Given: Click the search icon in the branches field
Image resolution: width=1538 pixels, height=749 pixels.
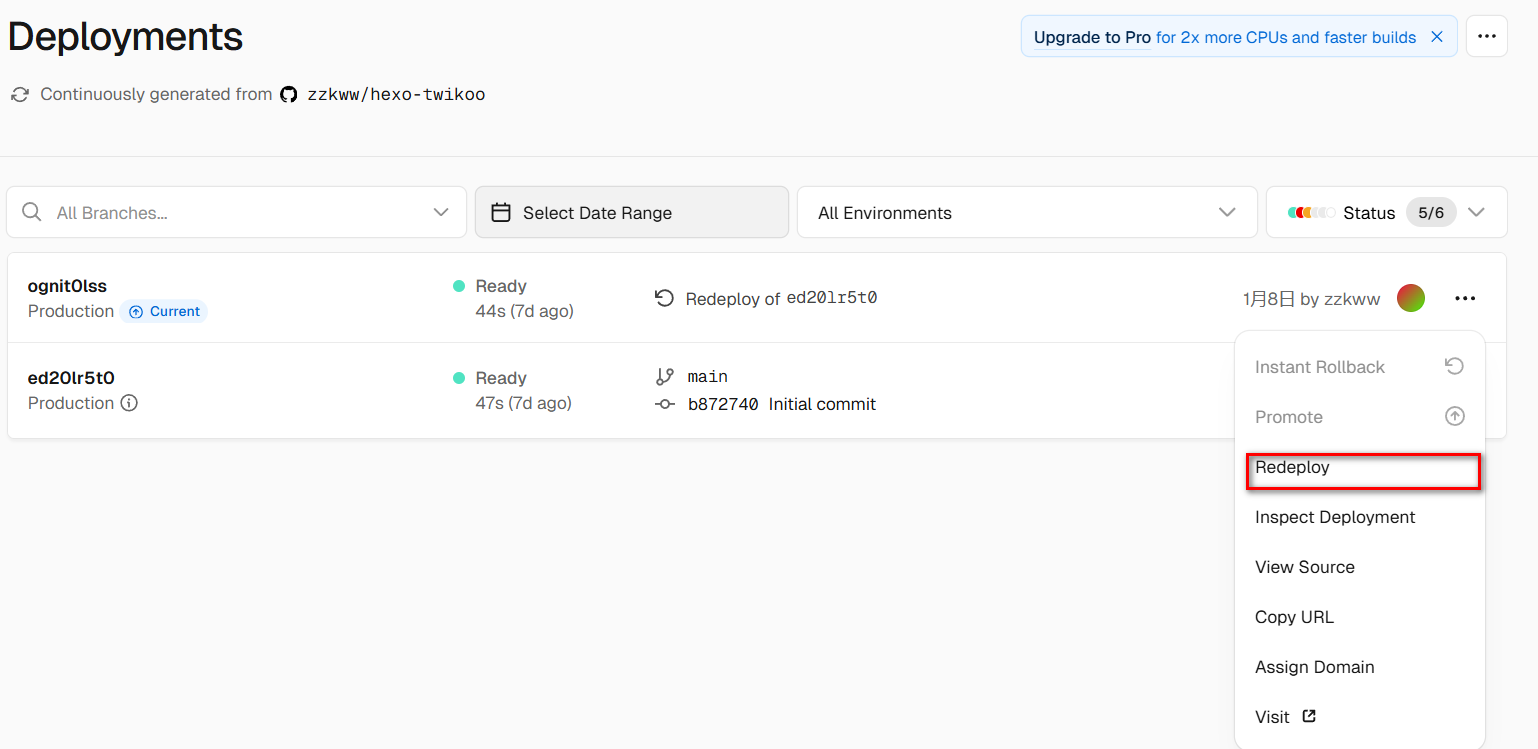Looking at the screenshot, I should point(32,212).
